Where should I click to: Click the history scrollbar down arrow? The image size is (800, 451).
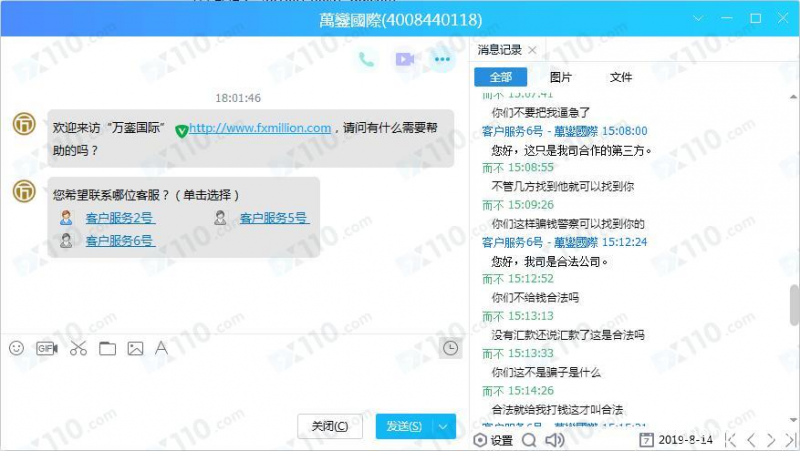793,420
